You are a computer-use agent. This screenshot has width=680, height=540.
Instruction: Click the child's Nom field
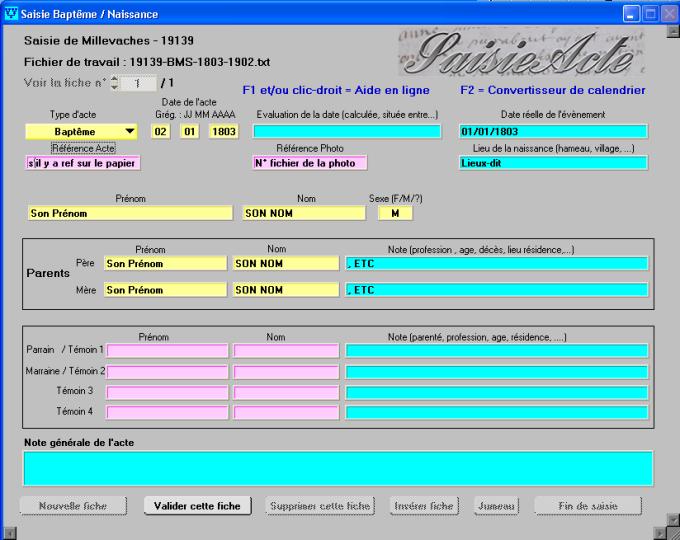[304, 213]
